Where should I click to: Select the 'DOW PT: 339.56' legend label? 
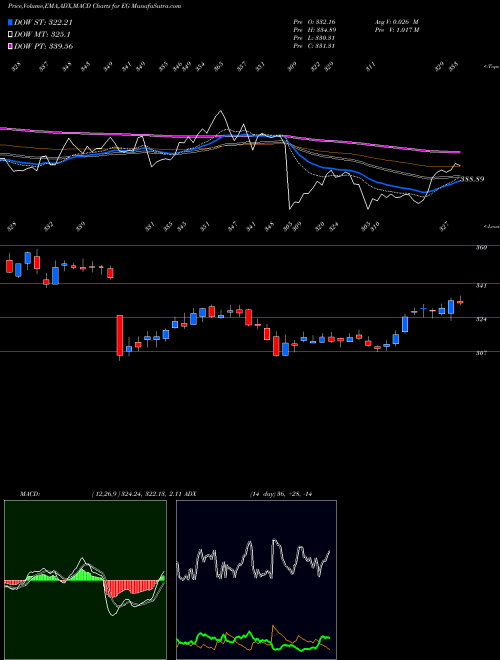(43, 46)
